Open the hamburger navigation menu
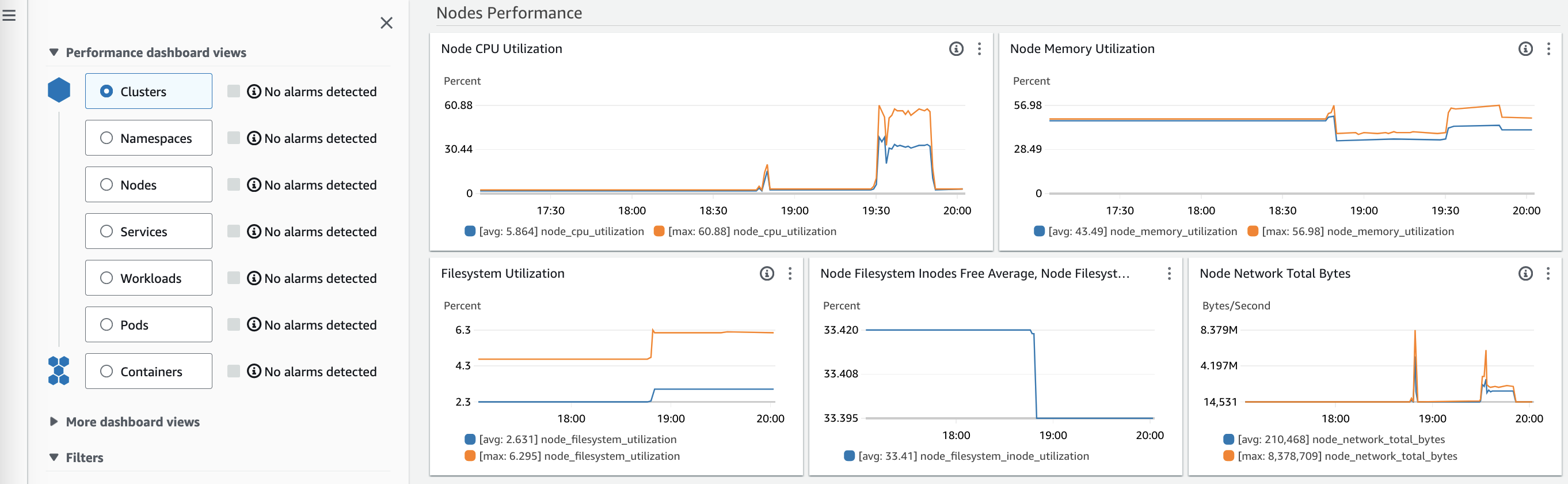 (9, 16)
